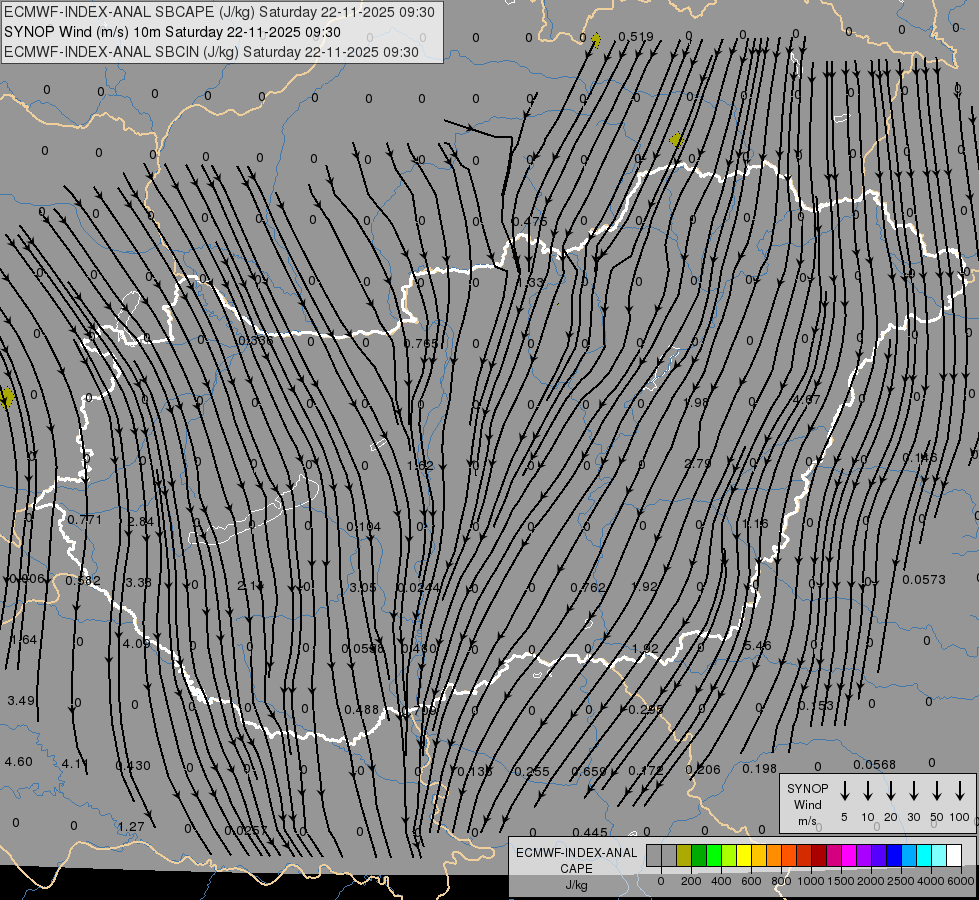
Task: Pick the olive swatch in the CAPE scale
Action: point(684,855)
